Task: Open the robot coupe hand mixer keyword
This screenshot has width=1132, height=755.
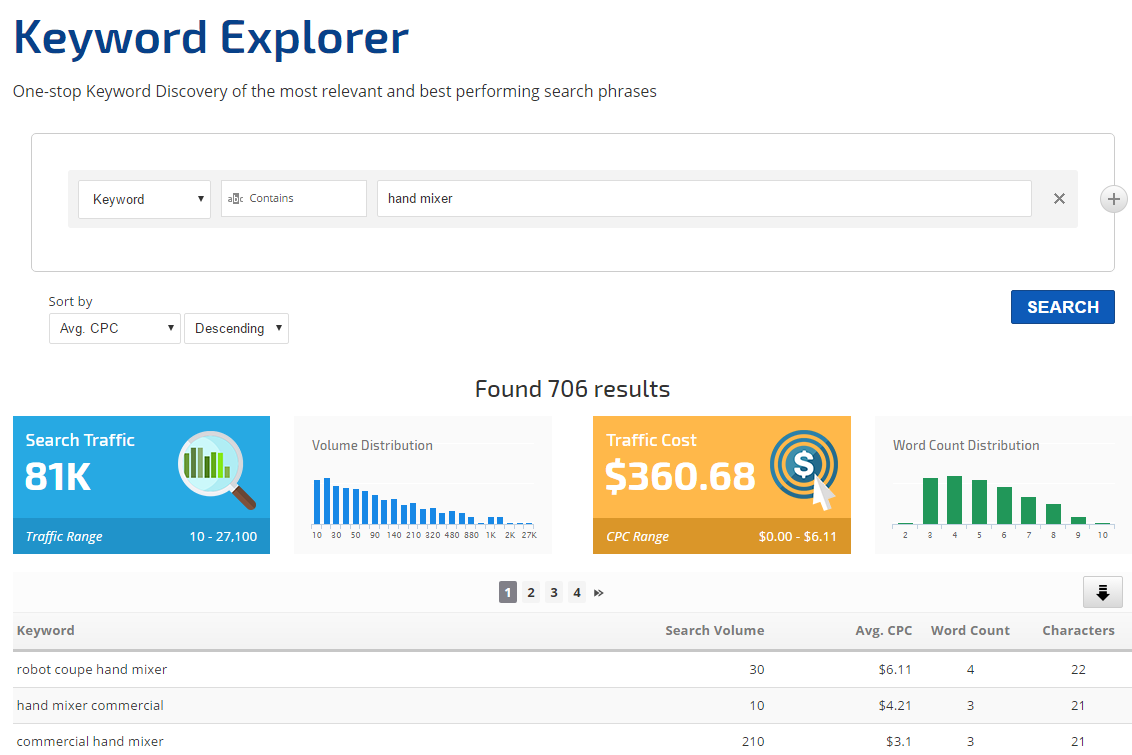Action: point(92,669)
